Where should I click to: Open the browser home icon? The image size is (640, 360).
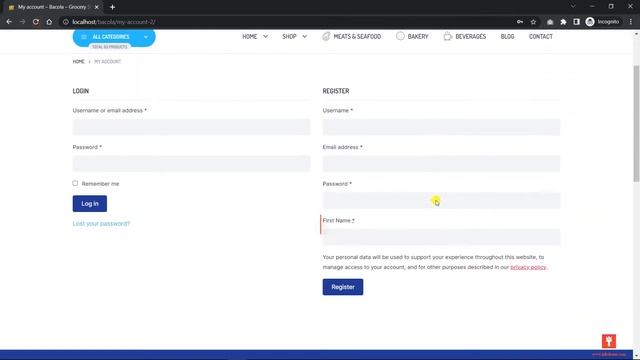(x=49, y=22)
